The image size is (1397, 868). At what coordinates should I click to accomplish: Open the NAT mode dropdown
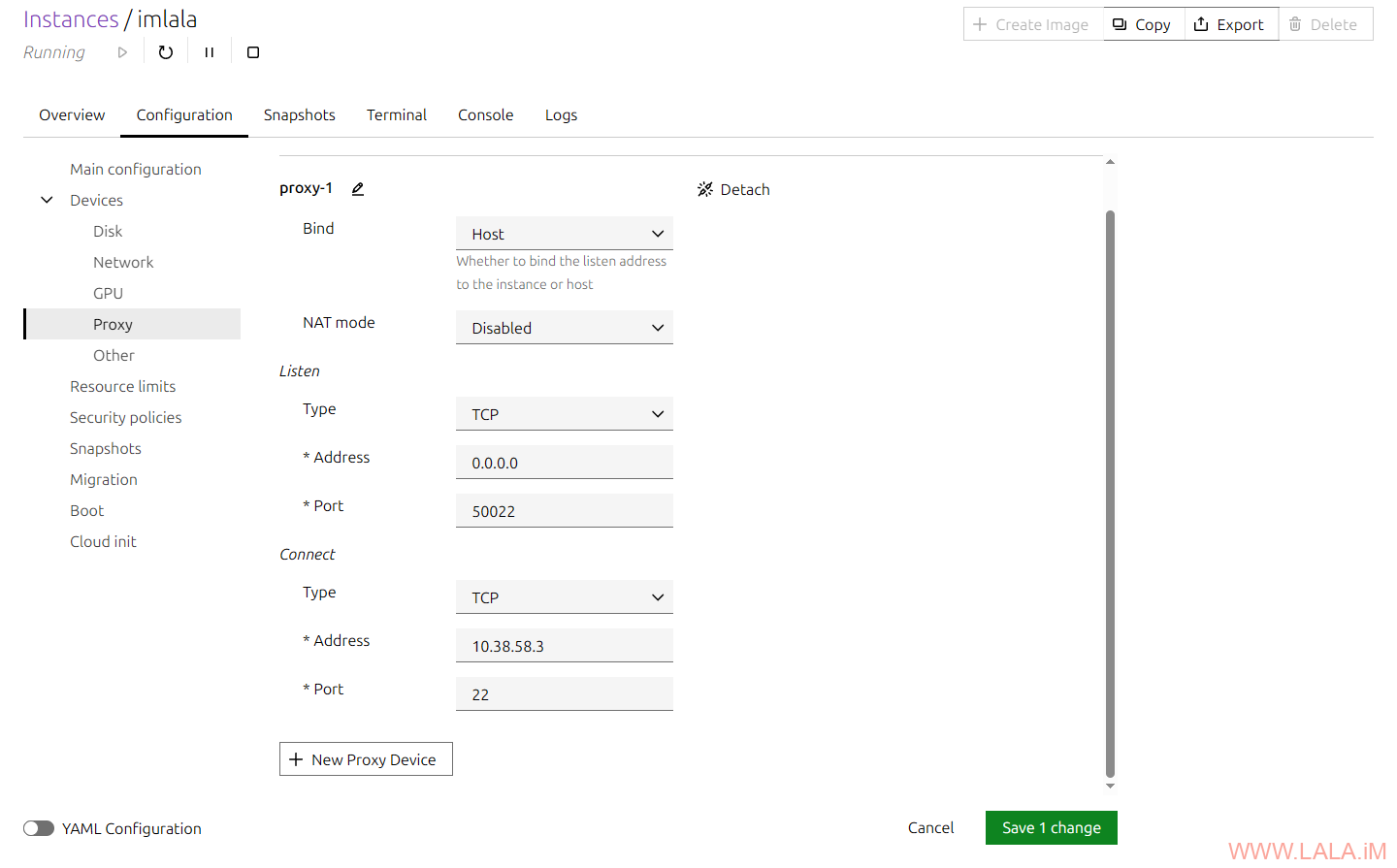tap(564, 328)
